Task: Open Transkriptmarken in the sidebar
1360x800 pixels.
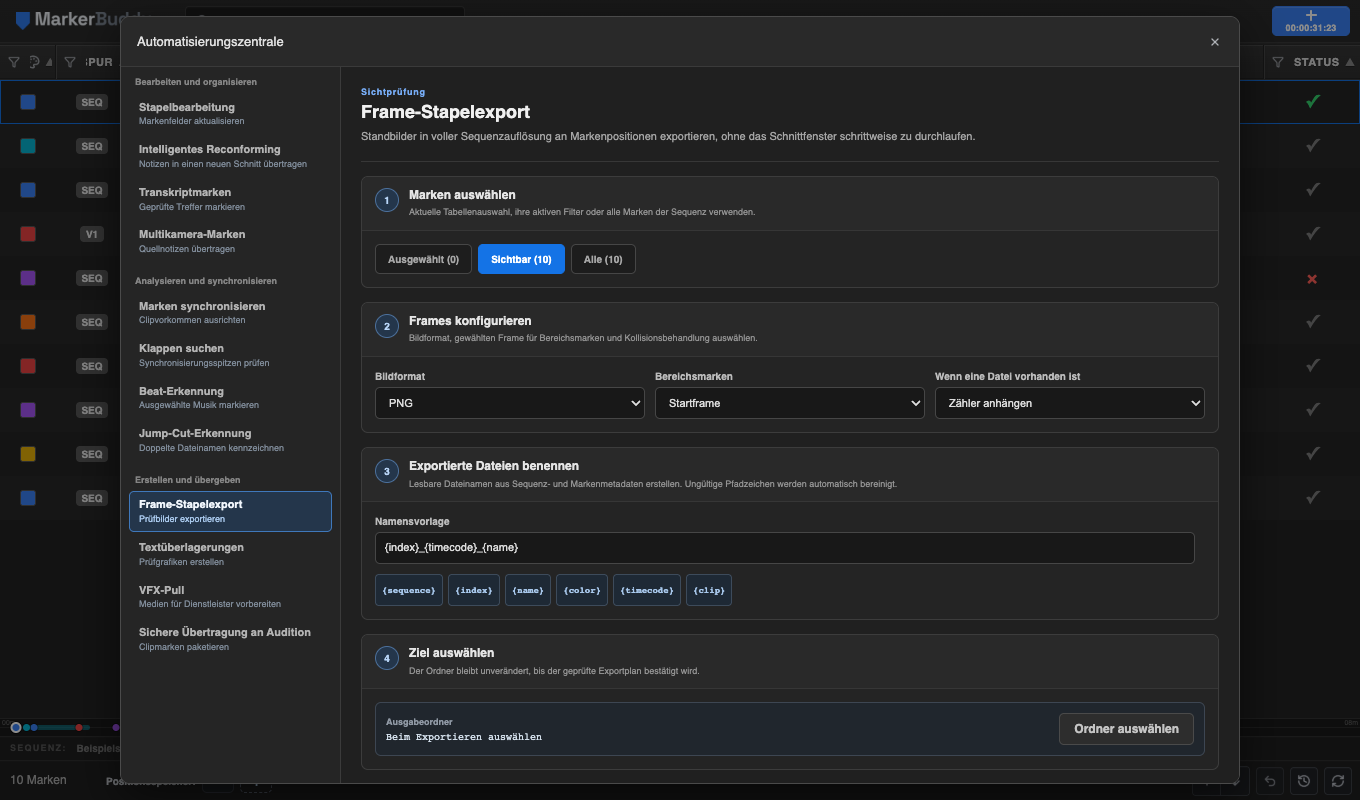Action: tap(230, 199)
